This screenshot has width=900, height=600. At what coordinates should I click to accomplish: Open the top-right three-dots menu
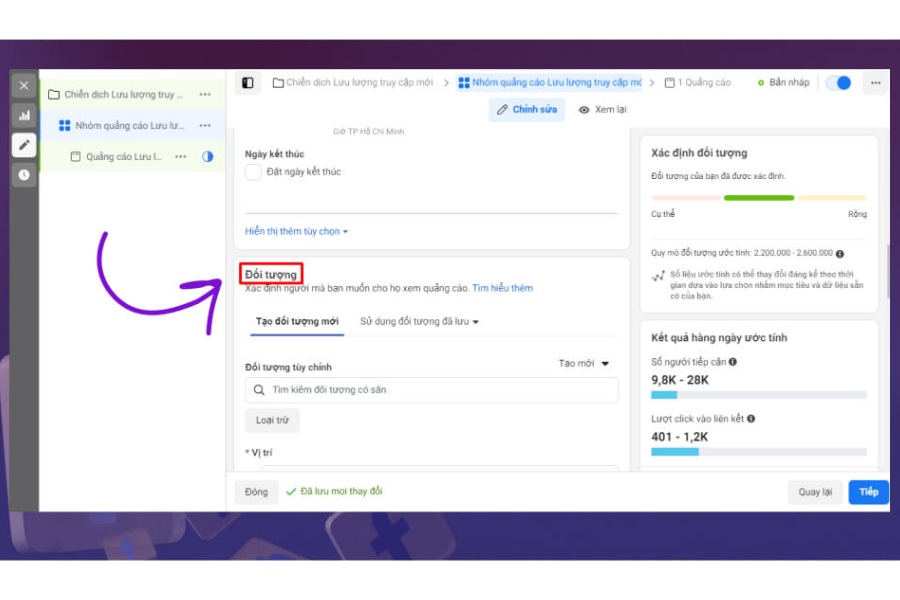tap(875, 83)
